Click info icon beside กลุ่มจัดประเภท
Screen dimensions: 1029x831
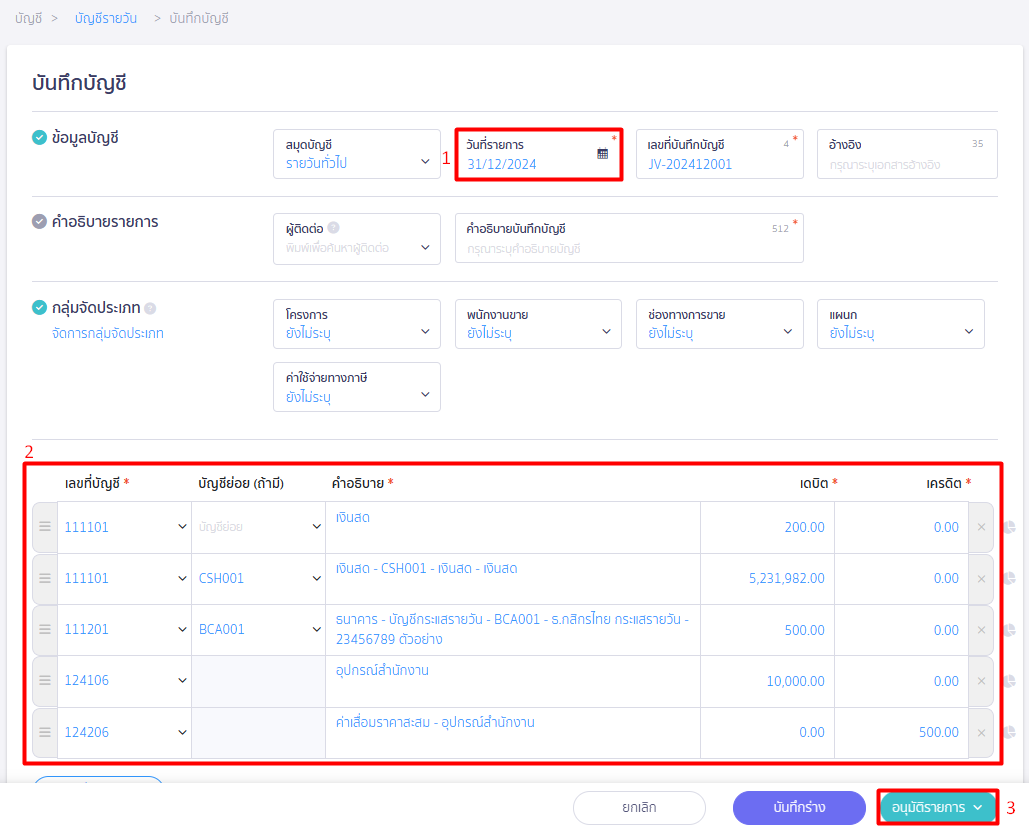tap(150, 309)
